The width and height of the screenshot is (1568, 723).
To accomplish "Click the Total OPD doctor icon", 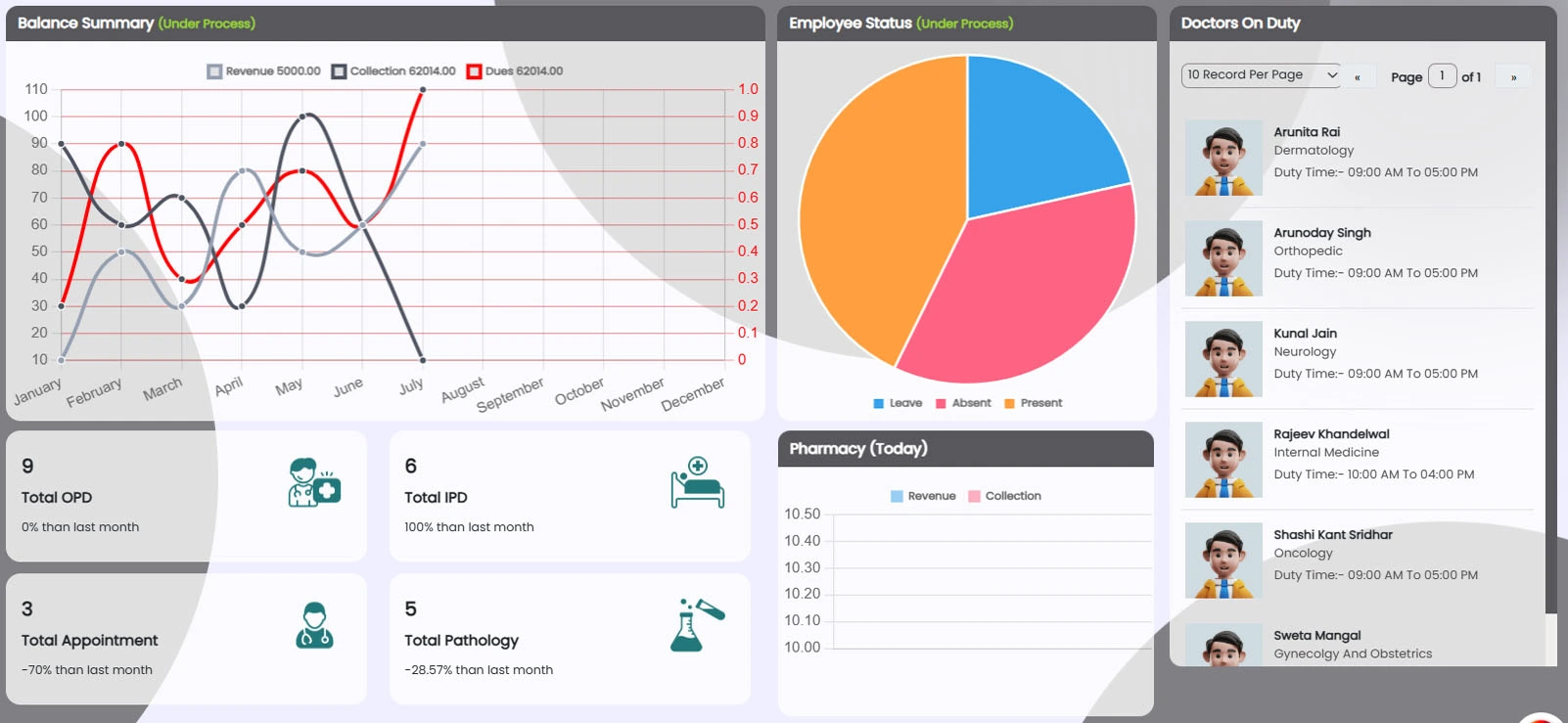I will pyautogui.click(x=314, y=482).
